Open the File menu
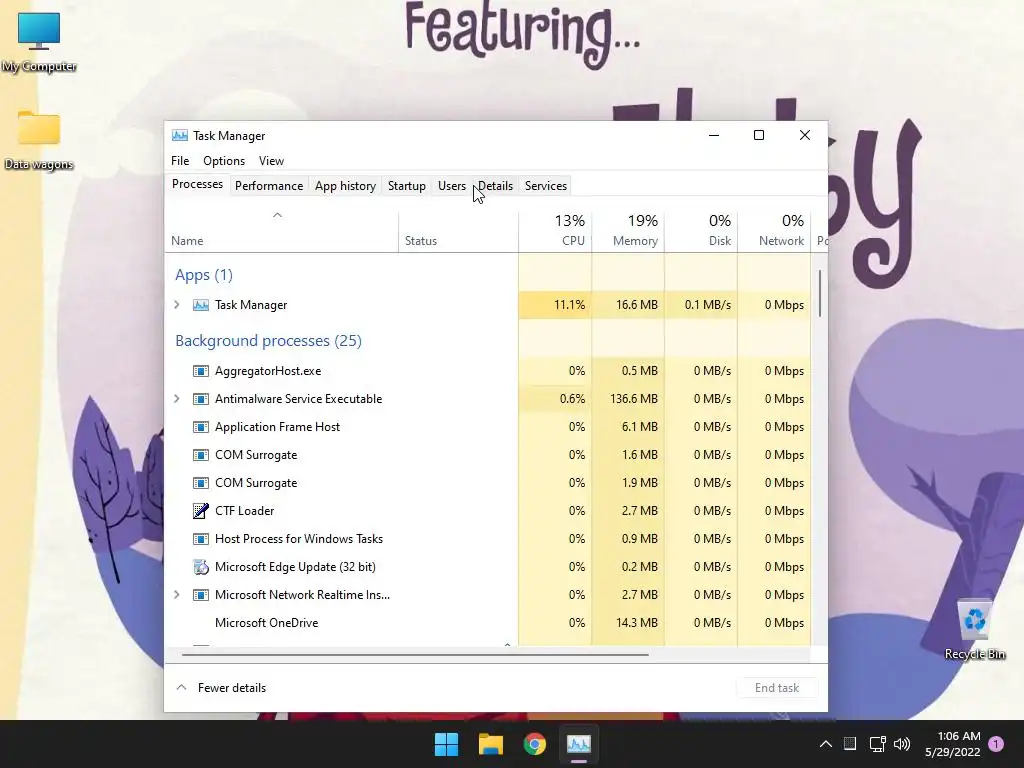The image size is (1024, 768). click(x=180, y=161)
